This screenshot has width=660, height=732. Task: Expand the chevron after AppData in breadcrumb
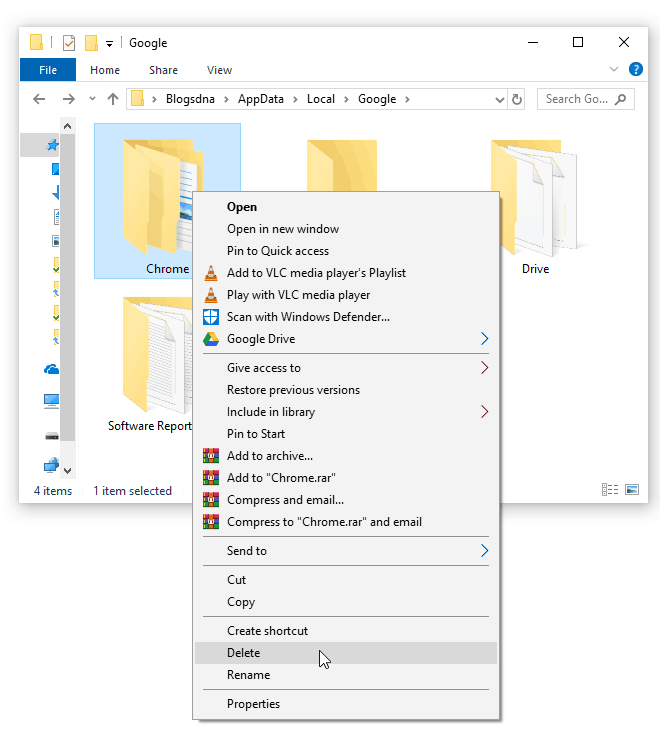pos(295,99)
